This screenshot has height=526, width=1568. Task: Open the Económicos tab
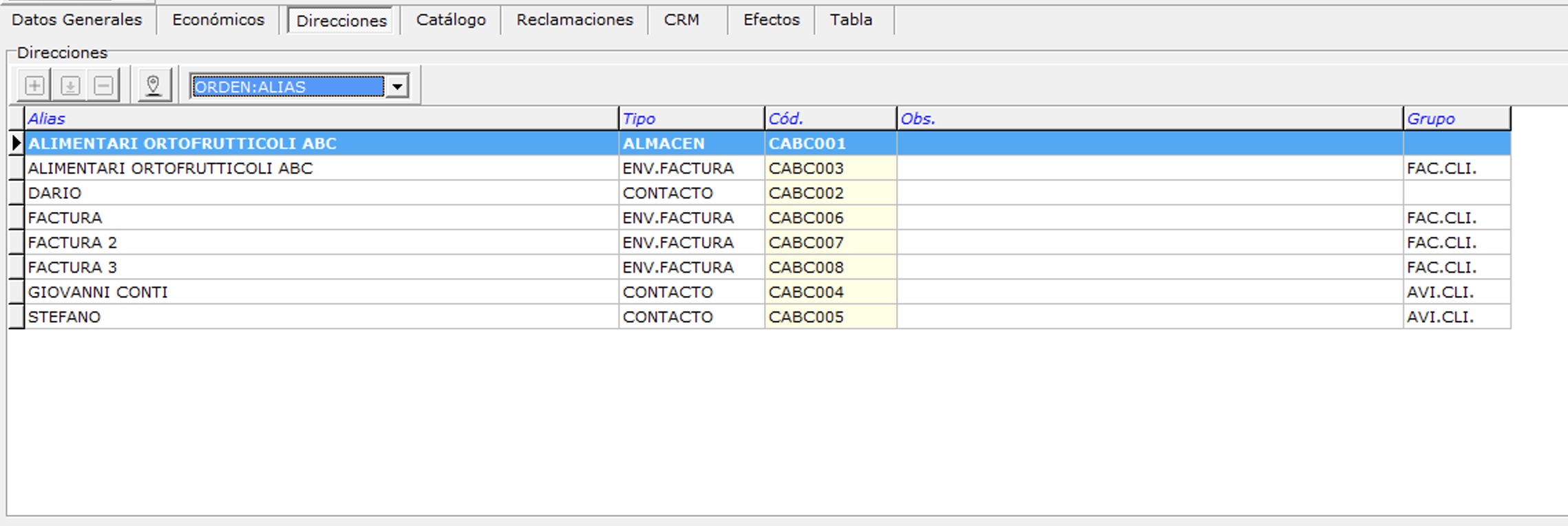(x=218, y=20)
